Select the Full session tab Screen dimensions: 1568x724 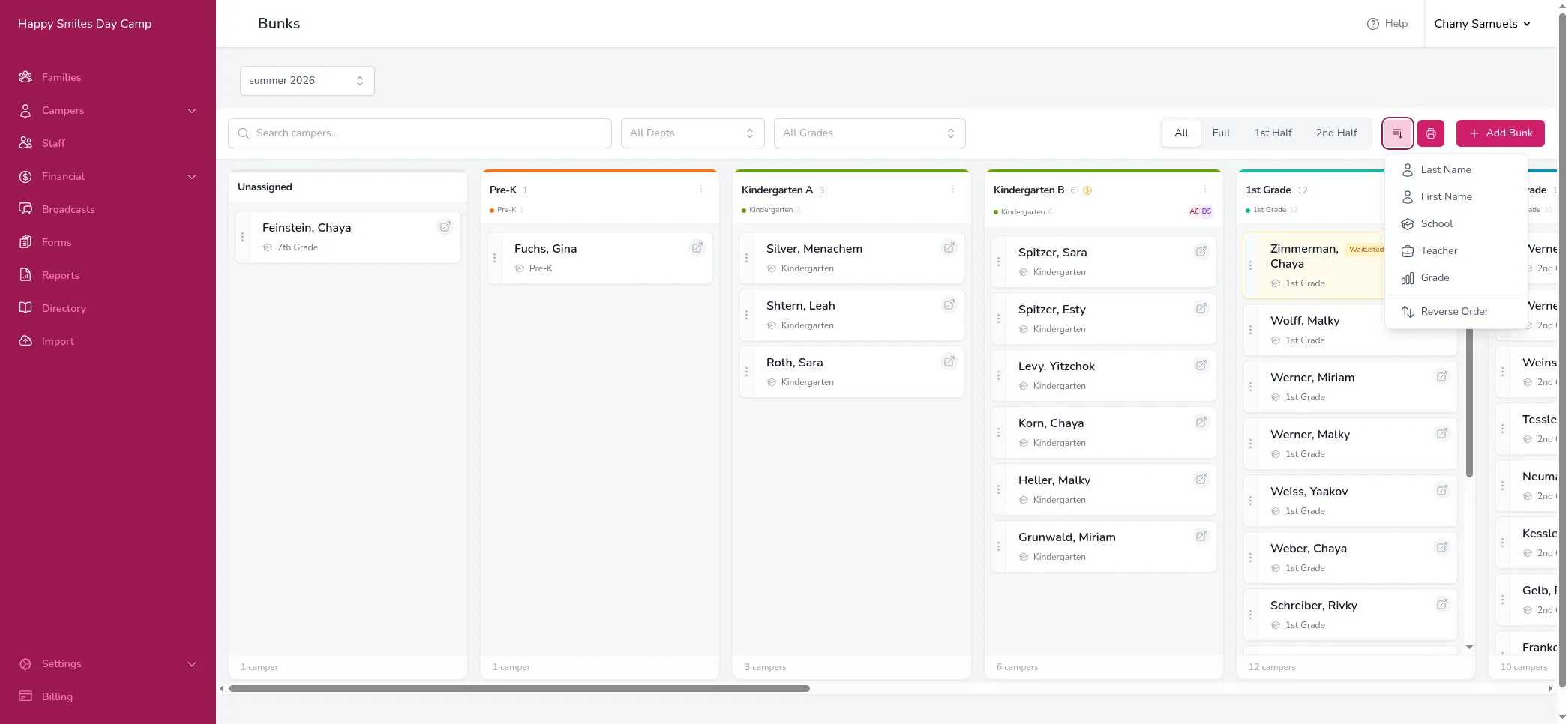(x=1221, y=133)
